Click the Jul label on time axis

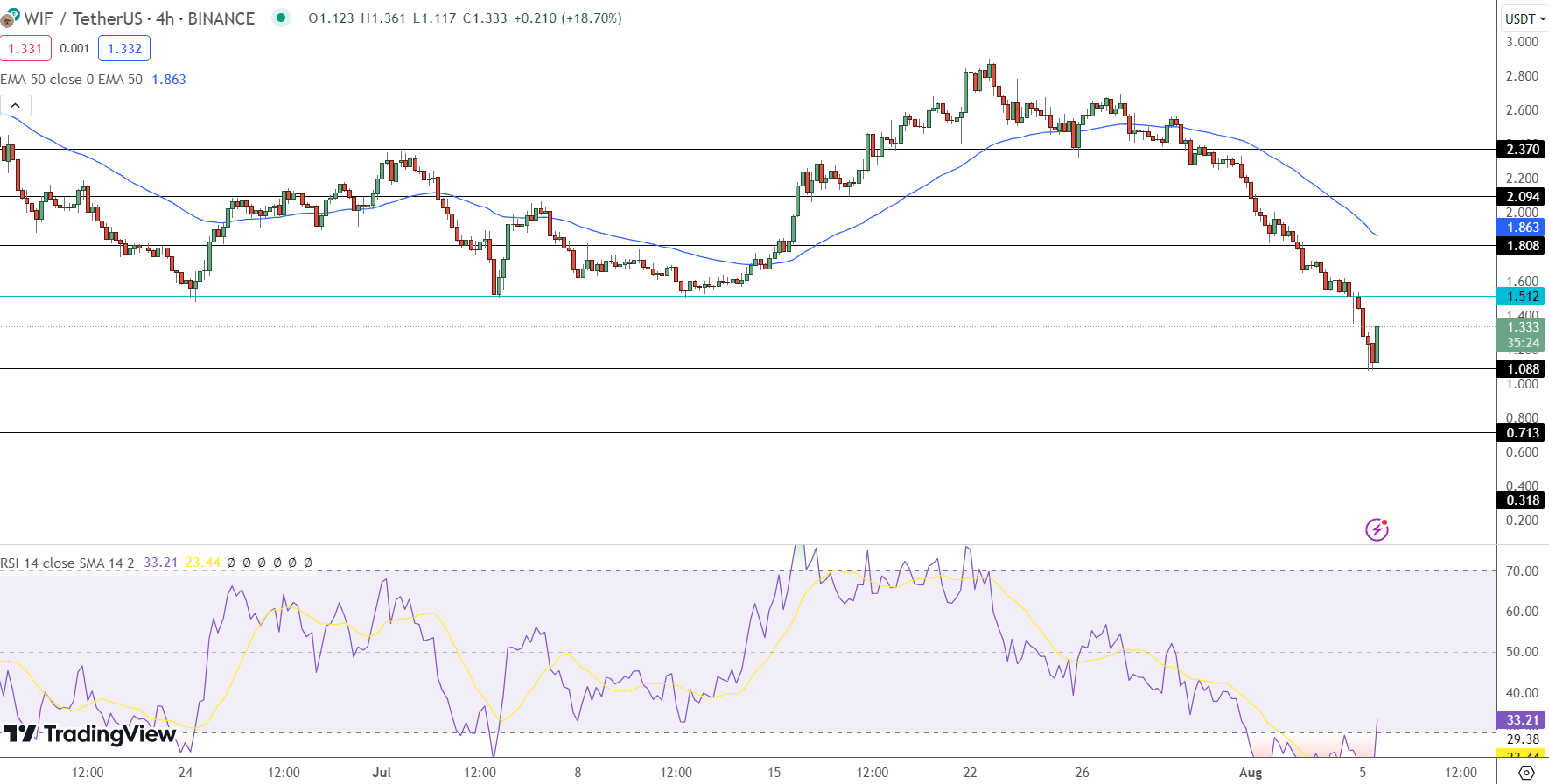coord(381,773)
